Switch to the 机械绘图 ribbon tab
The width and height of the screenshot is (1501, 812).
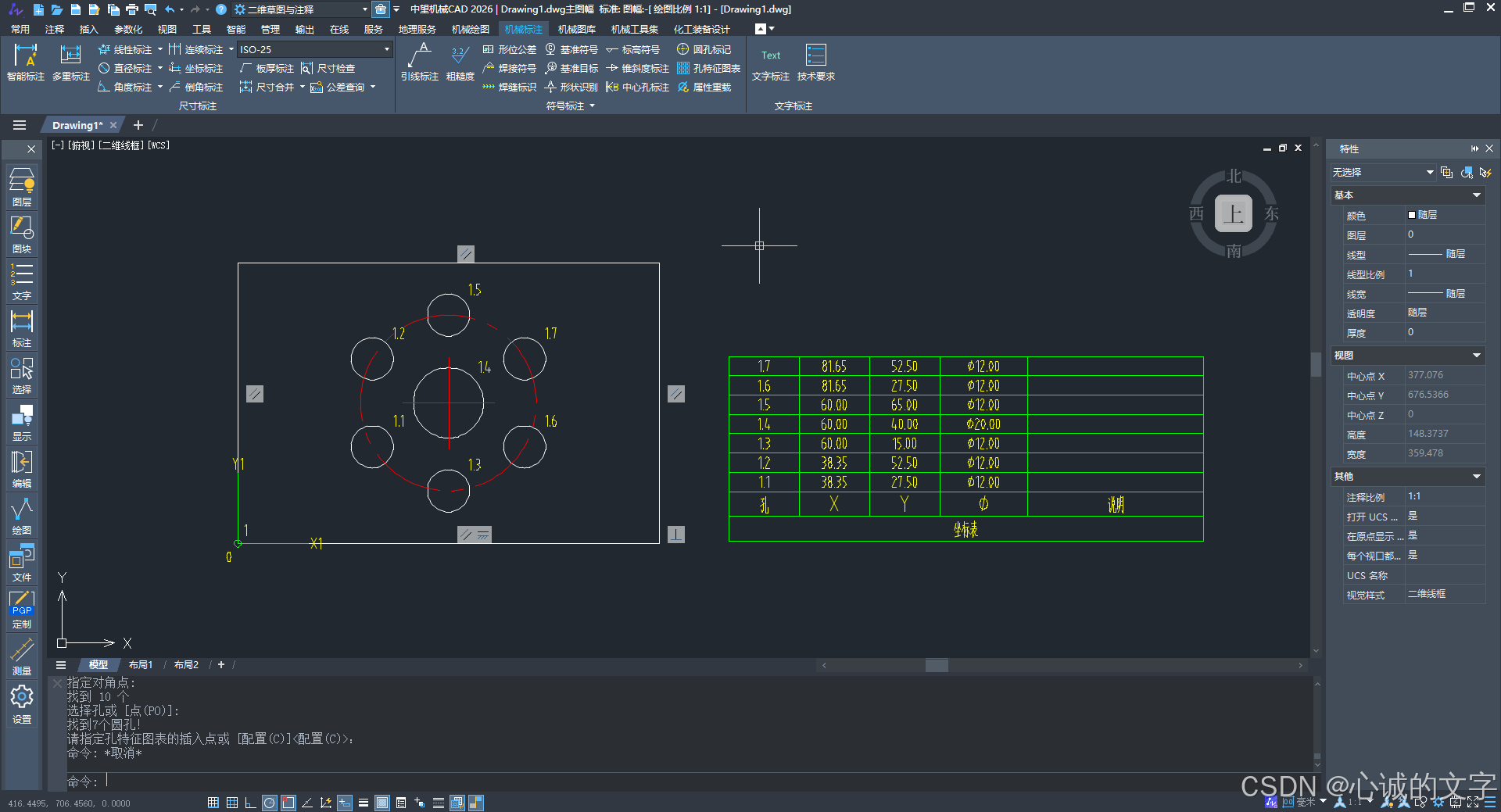pyautogui.click(x=471, y=29)
